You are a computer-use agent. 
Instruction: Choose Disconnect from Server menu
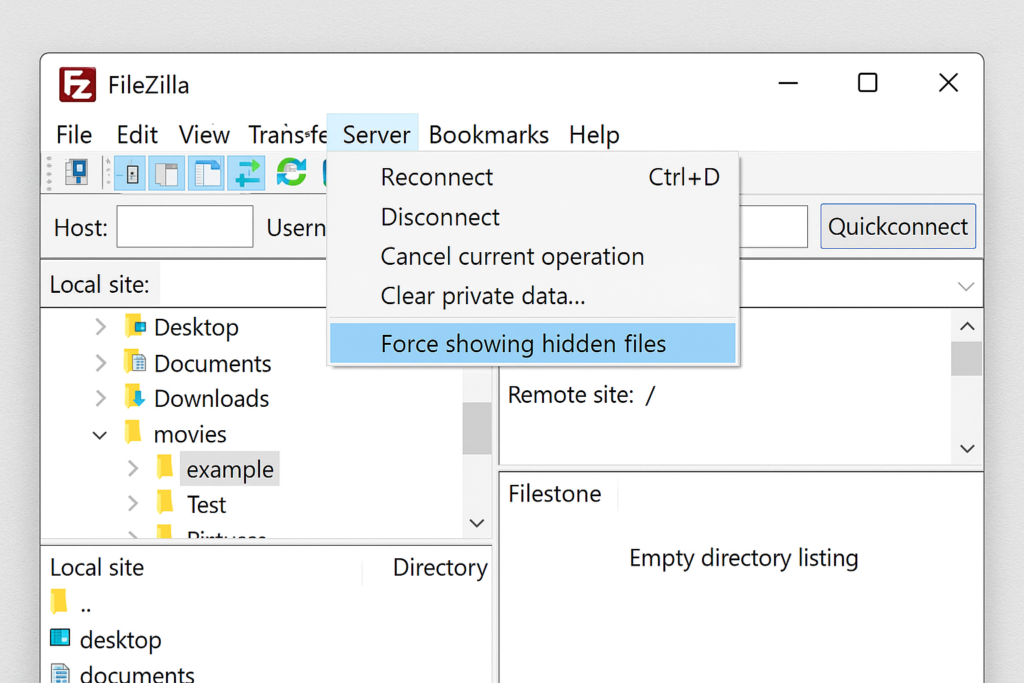pos(533,217)
